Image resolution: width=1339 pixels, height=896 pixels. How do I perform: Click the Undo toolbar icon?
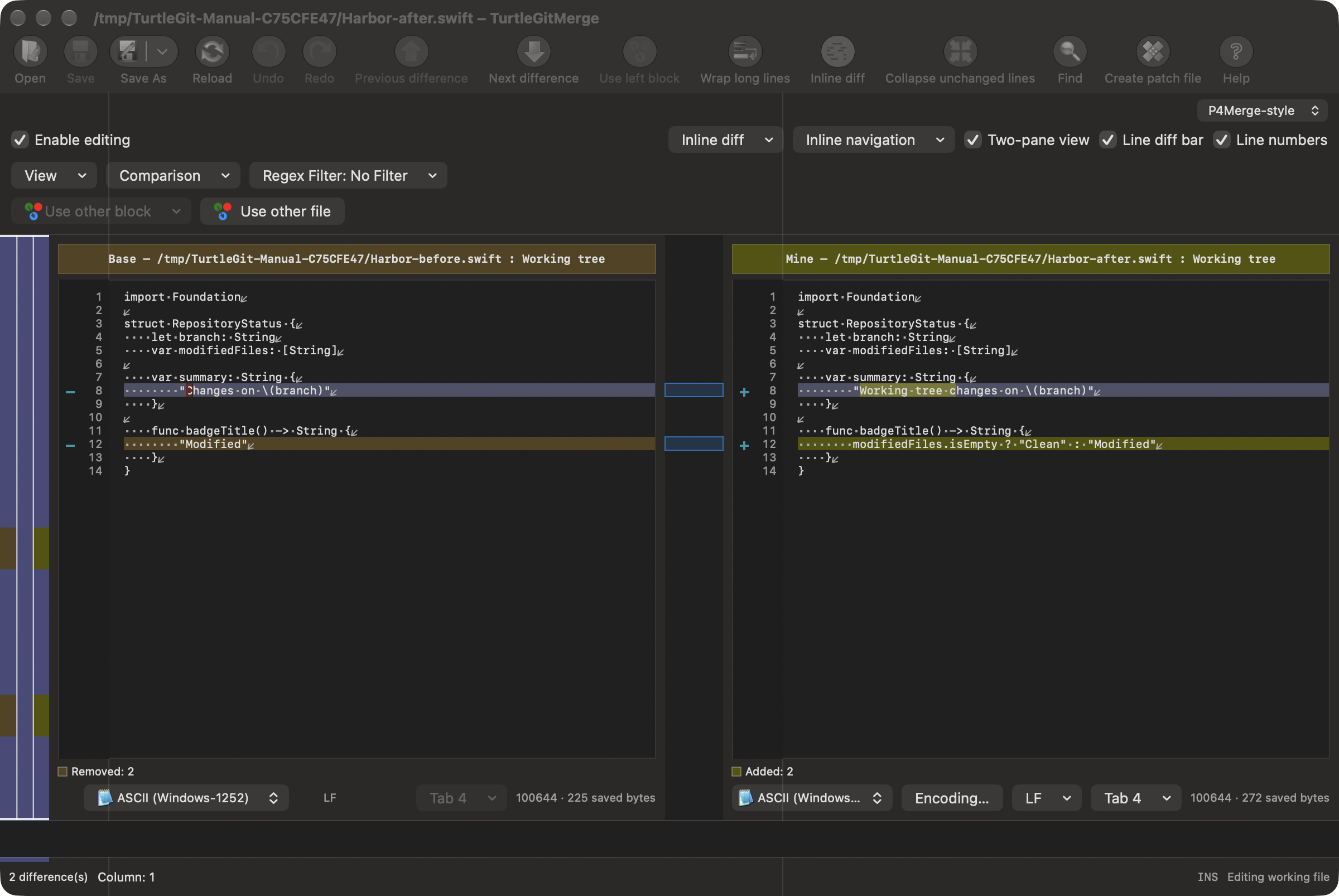(268, 51)
